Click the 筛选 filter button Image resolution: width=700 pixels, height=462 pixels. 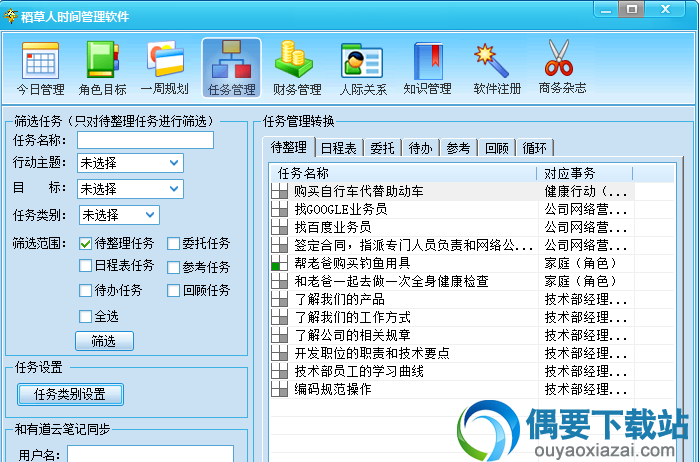pyautogui.click(x=104, y=341)
